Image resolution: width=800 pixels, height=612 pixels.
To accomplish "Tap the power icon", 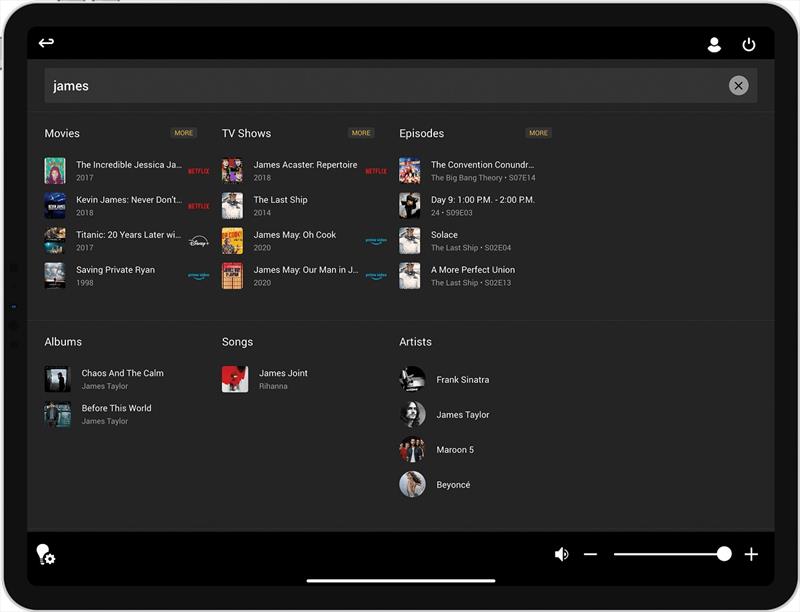I will [748, 45].
